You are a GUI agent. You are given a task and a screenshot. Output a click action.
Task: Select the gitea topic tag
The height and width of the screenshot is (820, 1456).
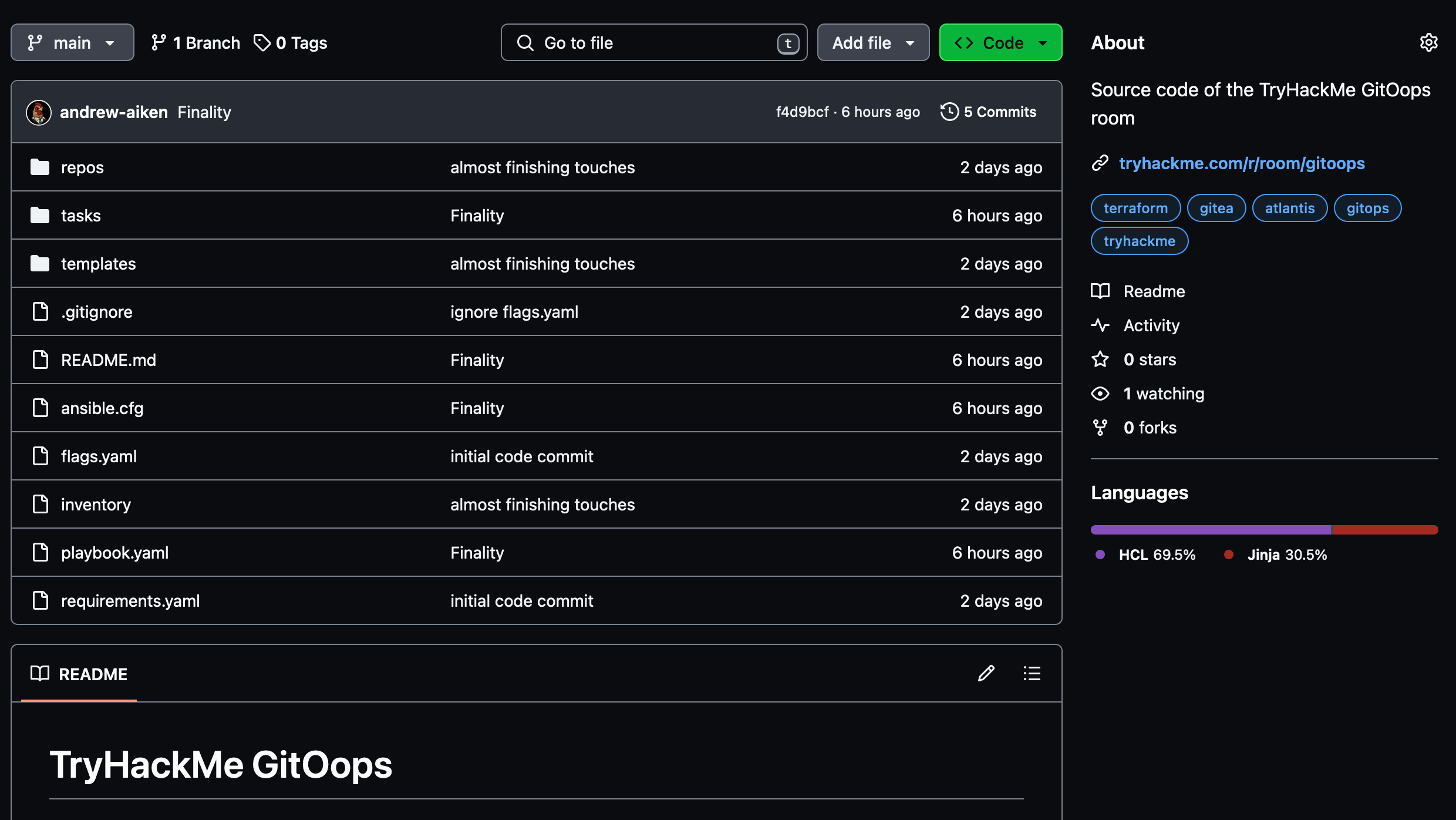pyautogui.click(x=1216, y=208)
